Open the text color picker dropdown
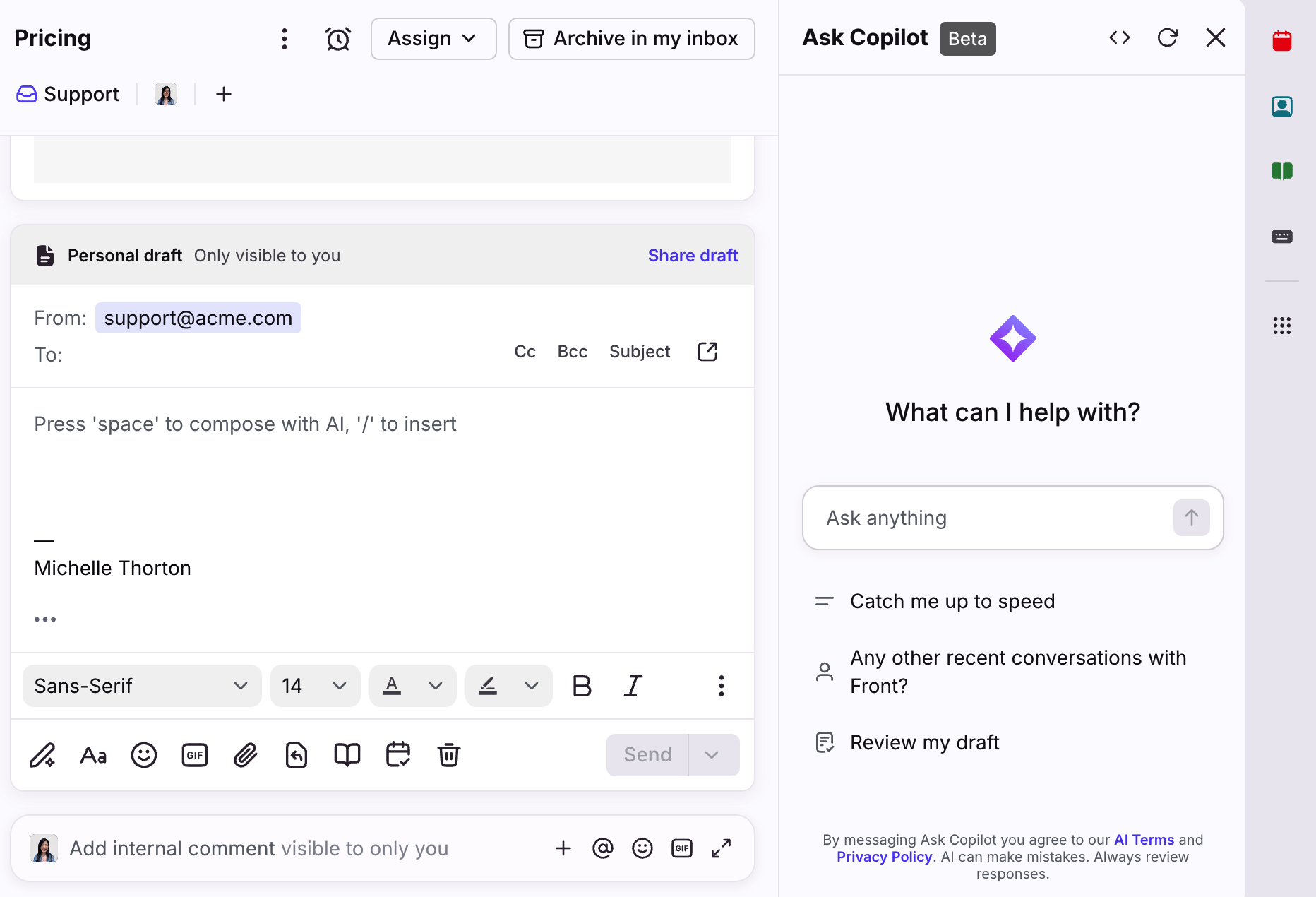The width and height of the screenshot is (1316, 897). pos(435,686)
